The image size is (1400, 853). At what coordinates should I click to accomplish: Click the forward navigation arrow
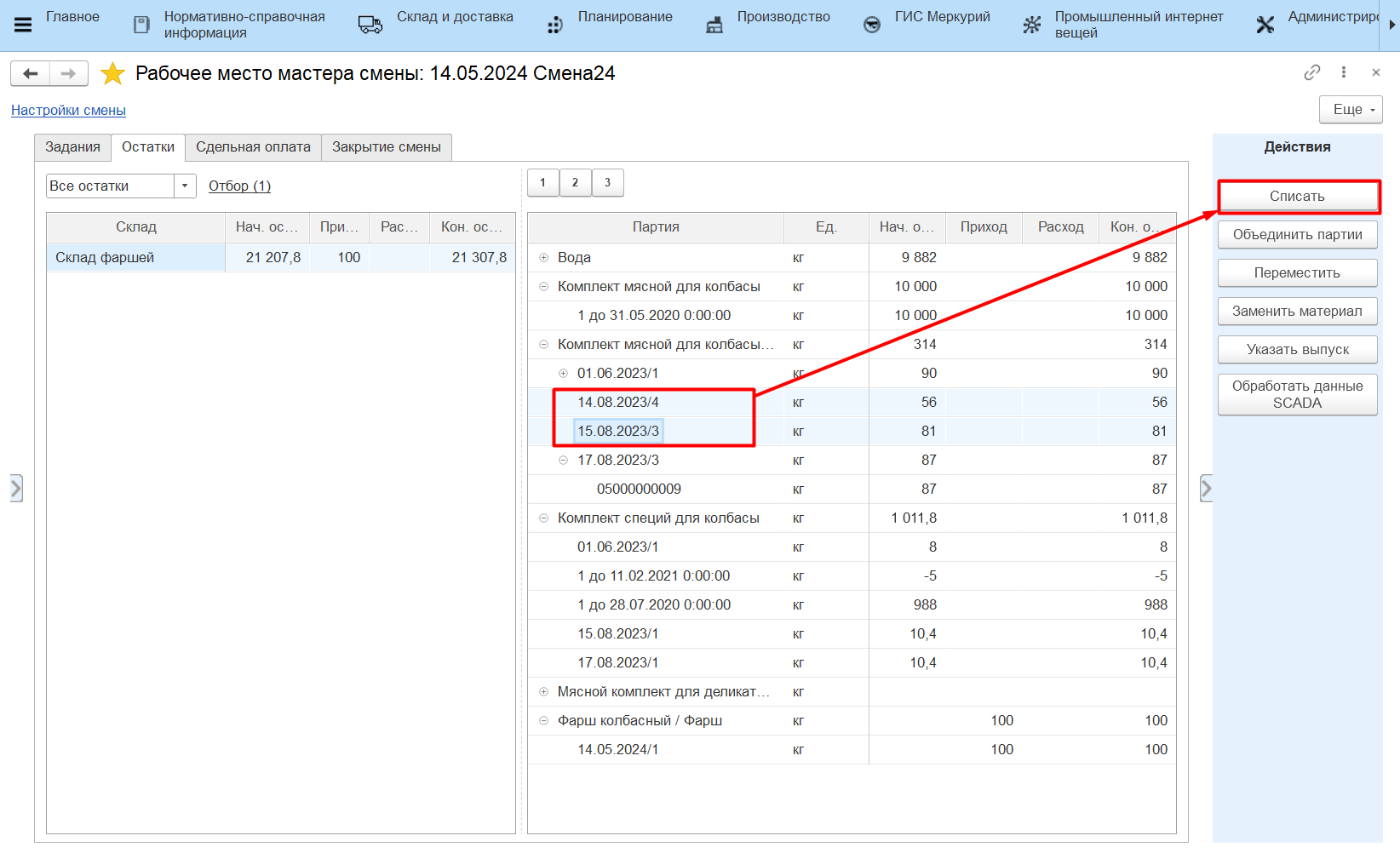point(69,74)
